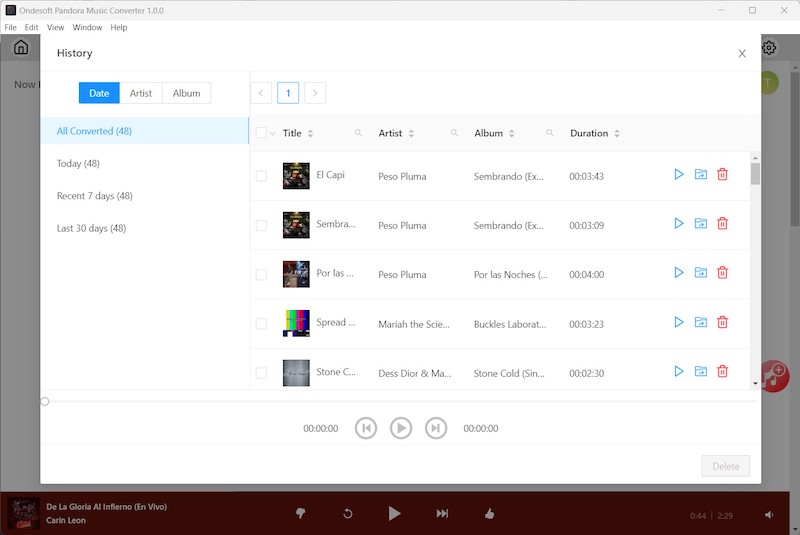The width and height of the screenshot is (800, 535).
Task: Click the red add-music floating button
Action: (x=775, y=376)
